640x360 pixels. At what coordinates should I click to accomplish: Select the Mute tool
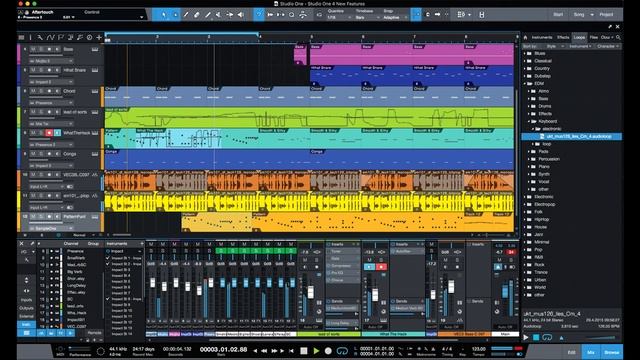point(218,15)
